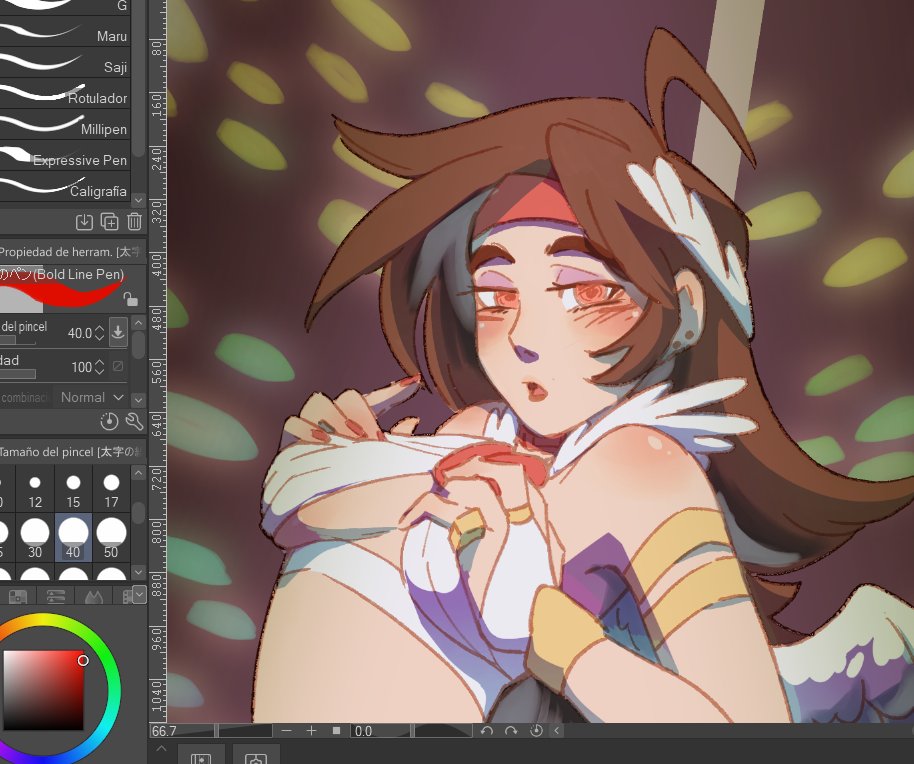Pick brush size 12 preset
This screenshot has height=764, width=914.
point(35,490)
